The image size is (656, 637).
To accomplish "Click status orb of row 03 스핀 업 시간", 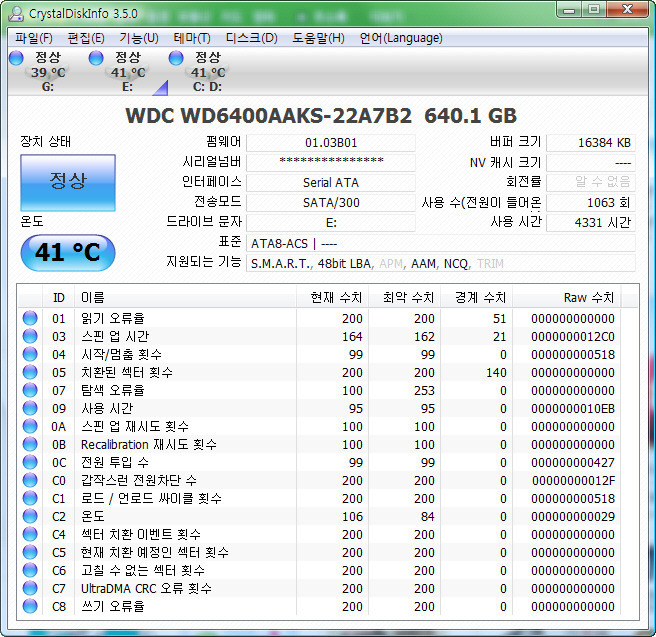I will [30, 336].
